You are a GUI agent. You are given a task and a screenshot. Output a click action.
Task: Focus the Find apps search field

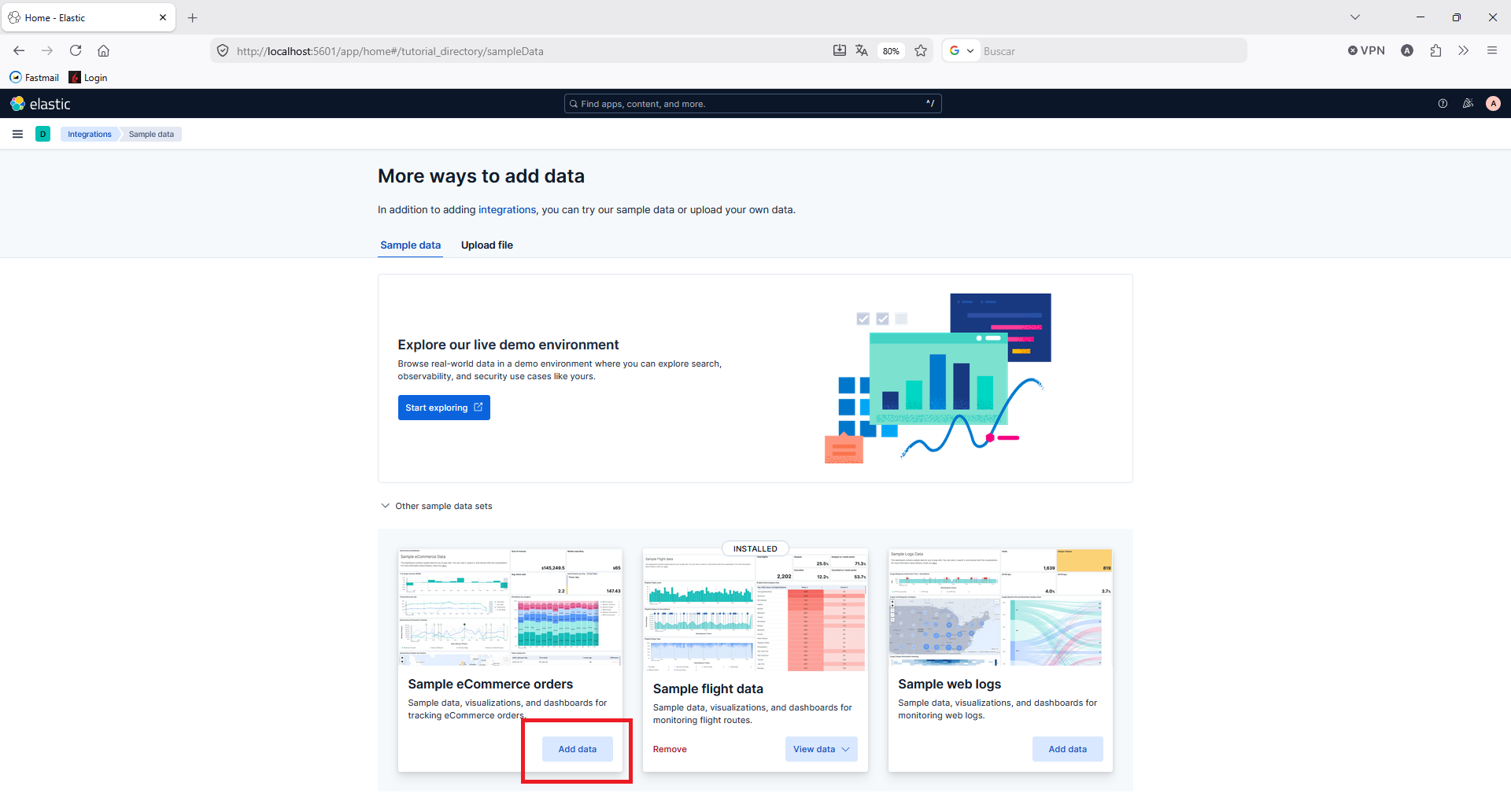pyautogui.click(x=752, y=104)
